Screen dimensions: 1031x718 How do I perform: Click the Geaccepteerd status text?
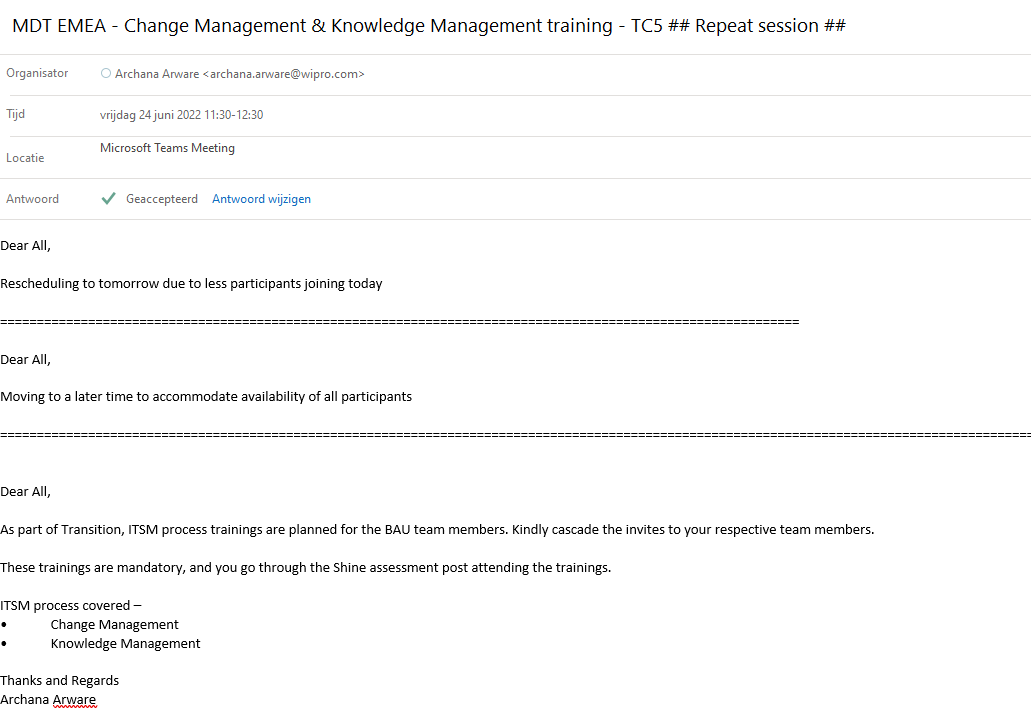click(x=162, y=199)
